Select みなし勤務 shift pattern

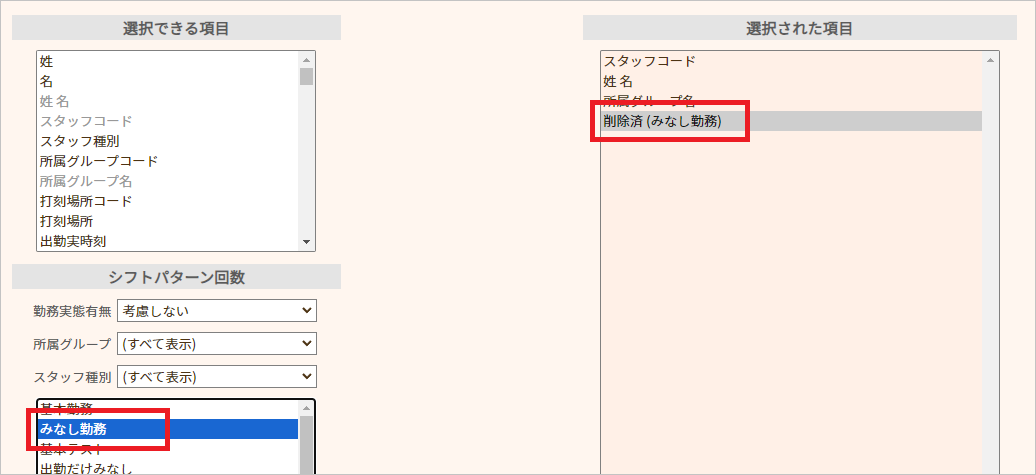click(x=73, y=429)
